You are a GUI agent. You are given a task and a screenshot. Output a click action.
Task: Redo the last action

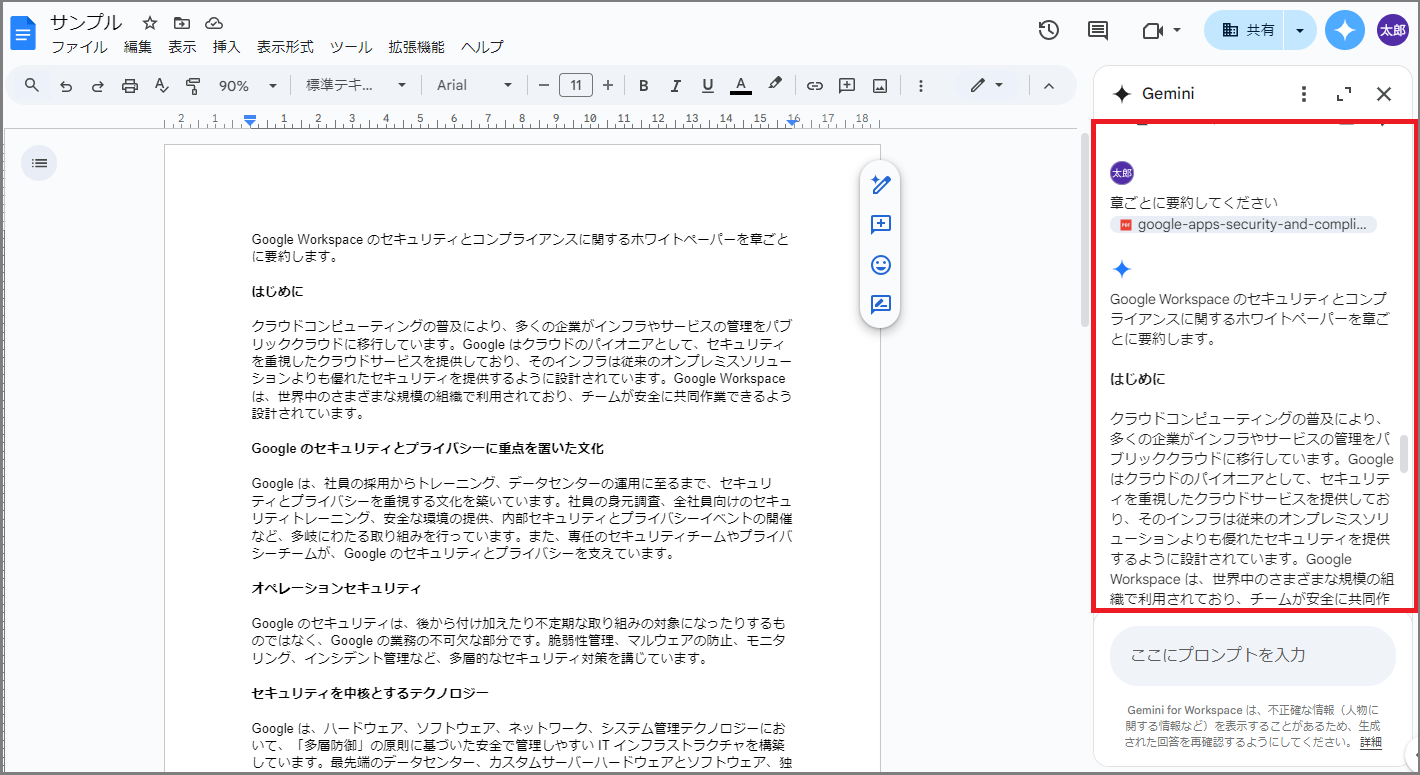point(97,86)
